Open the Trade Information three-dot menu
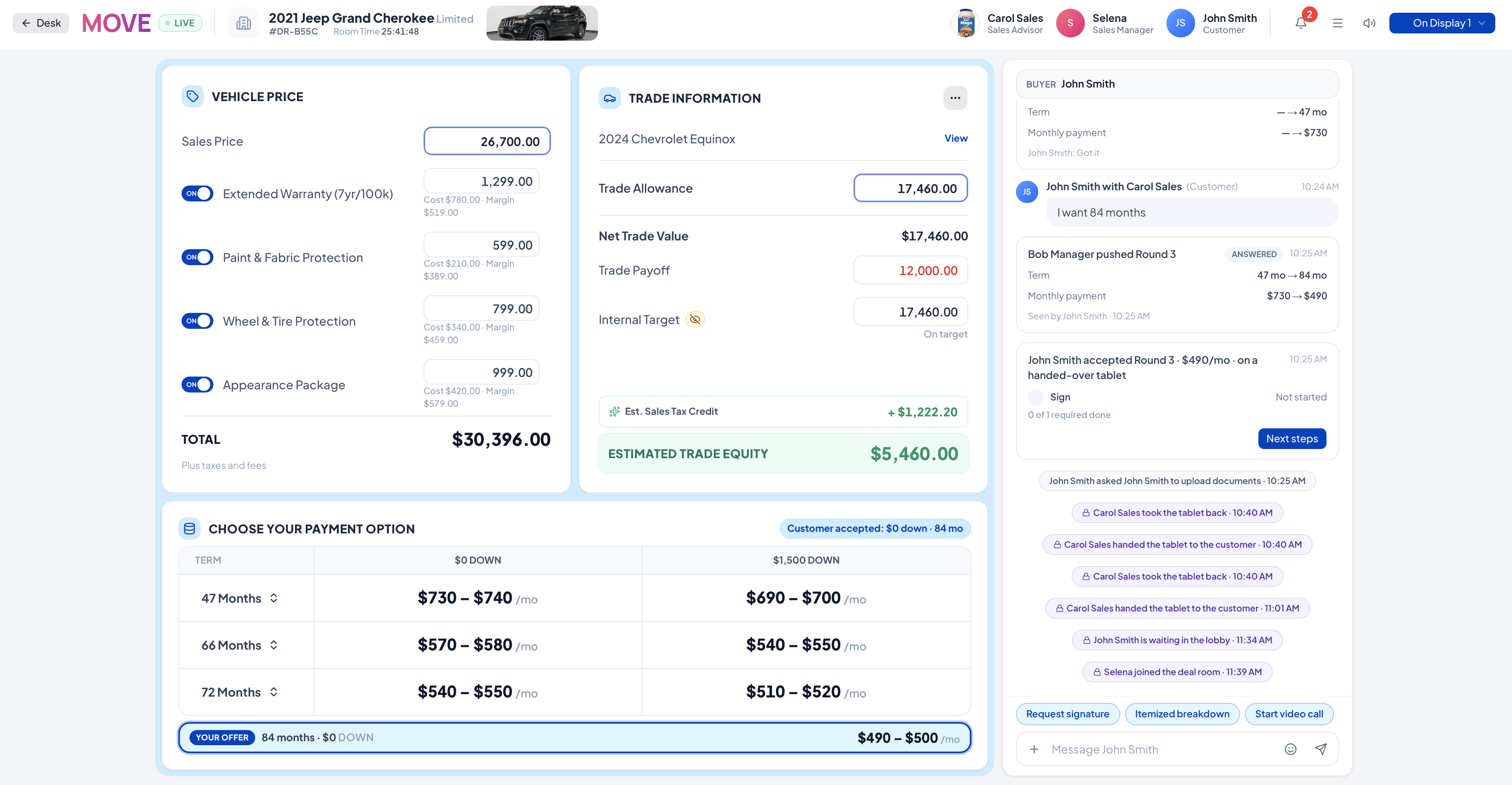The height and width of the screenshot is (785, 1512). pos(955,98)
